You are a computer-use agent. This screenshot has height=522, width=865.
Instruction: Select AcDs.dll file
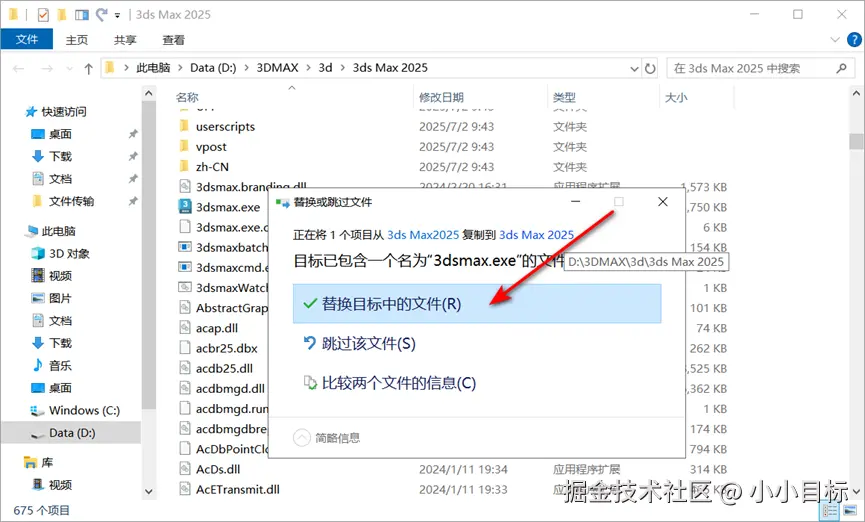click(x=218, y=469)
